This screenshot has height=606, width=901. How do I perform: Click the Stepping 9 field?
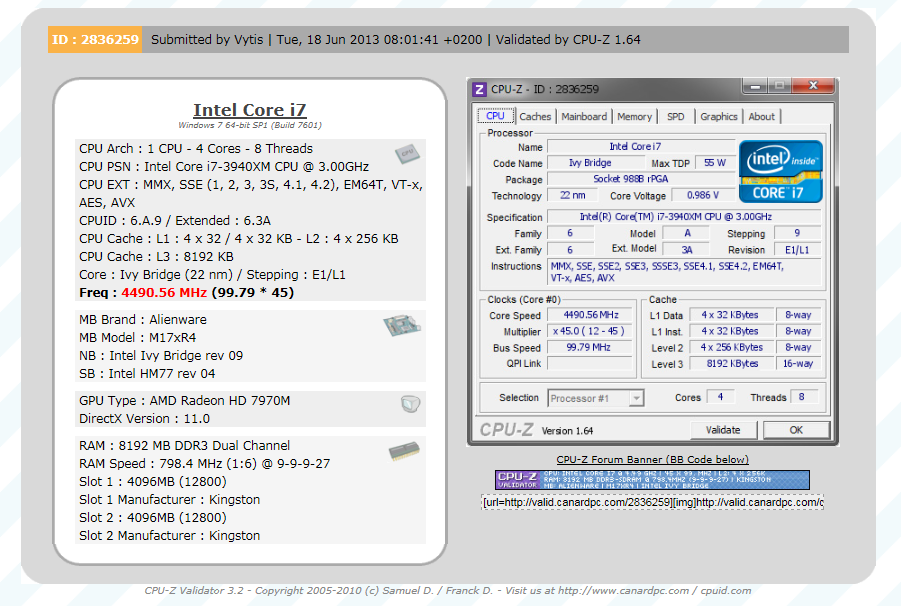pos(797,233)
